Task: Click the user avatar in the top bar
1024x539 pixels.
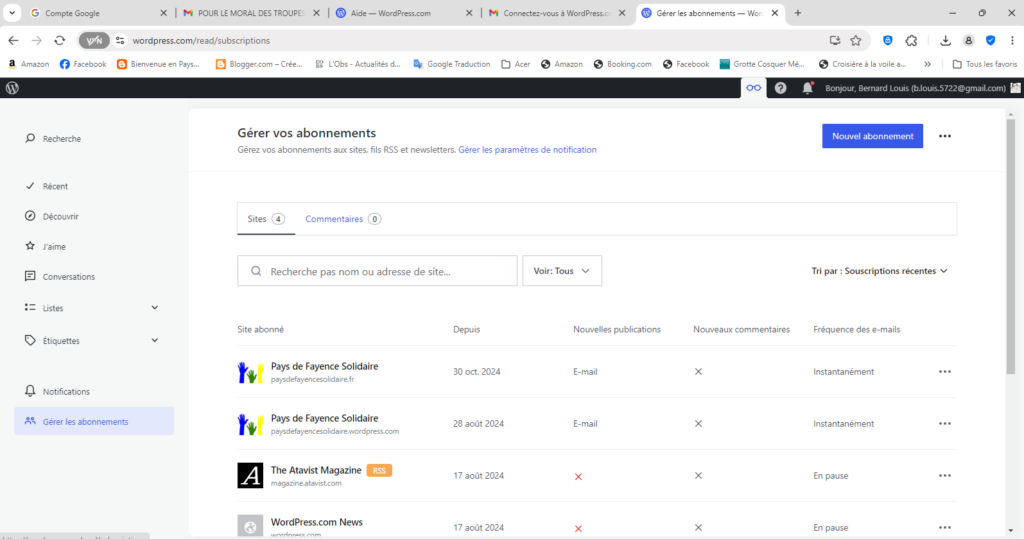Action: point(1017,88)
